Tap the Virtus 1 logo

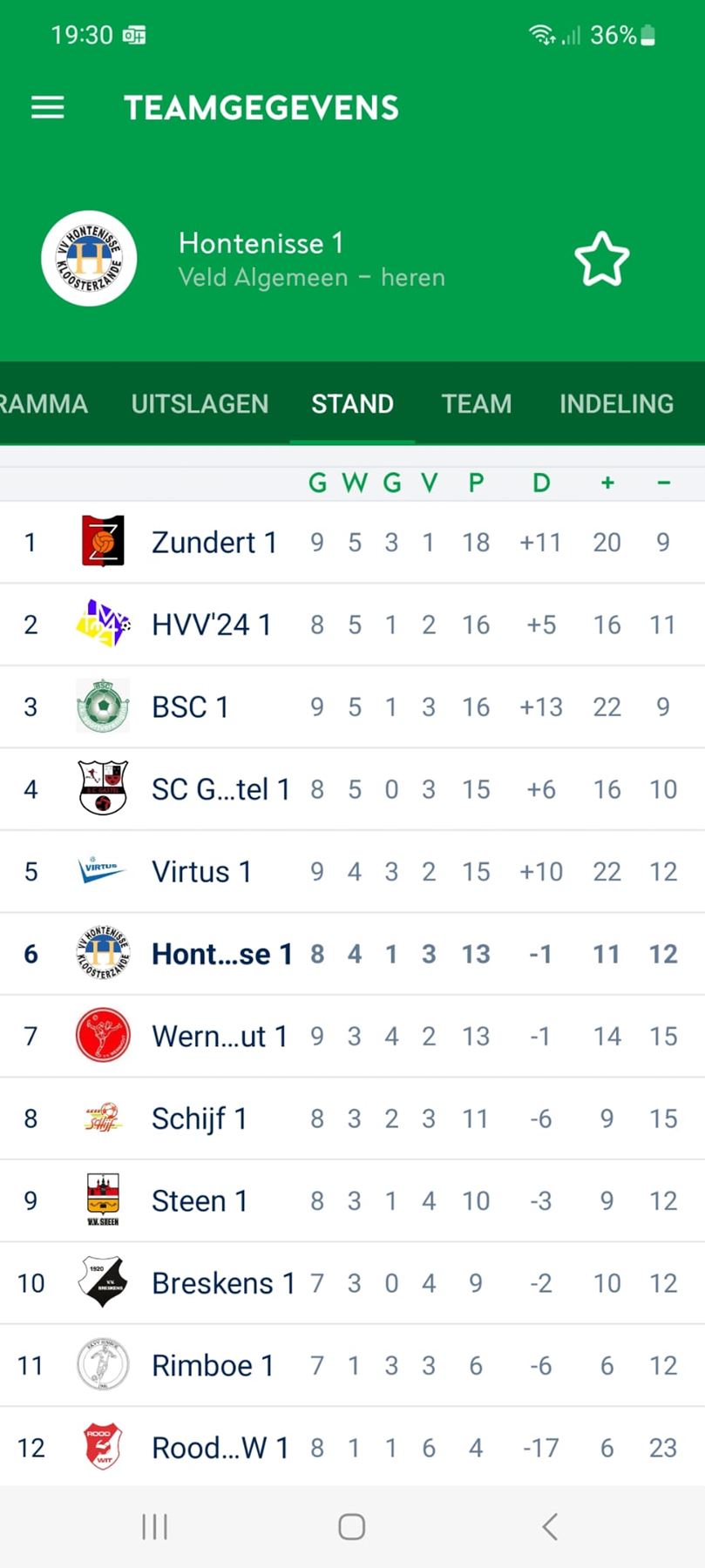coord(103,870)
